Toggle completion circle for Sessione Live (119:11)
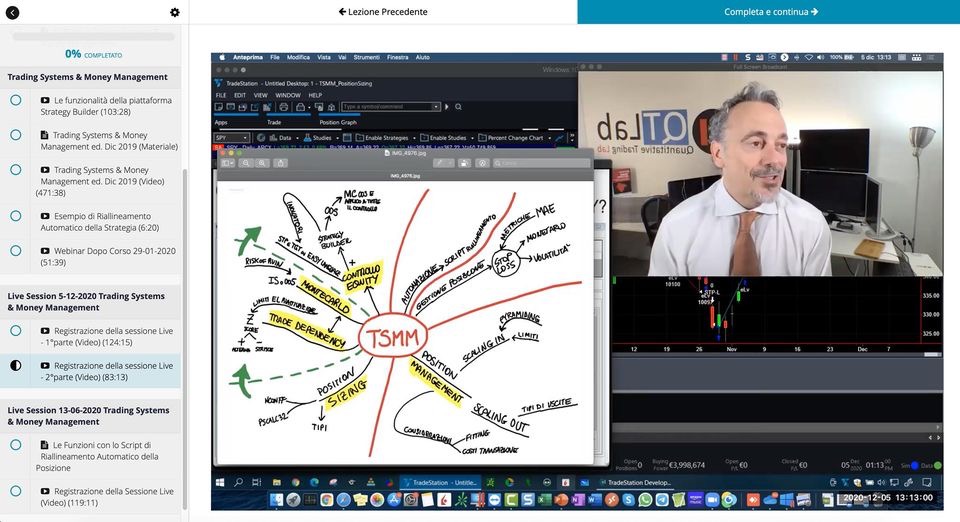This screenshot has height=522, width=960. click(x=16, y=491)
